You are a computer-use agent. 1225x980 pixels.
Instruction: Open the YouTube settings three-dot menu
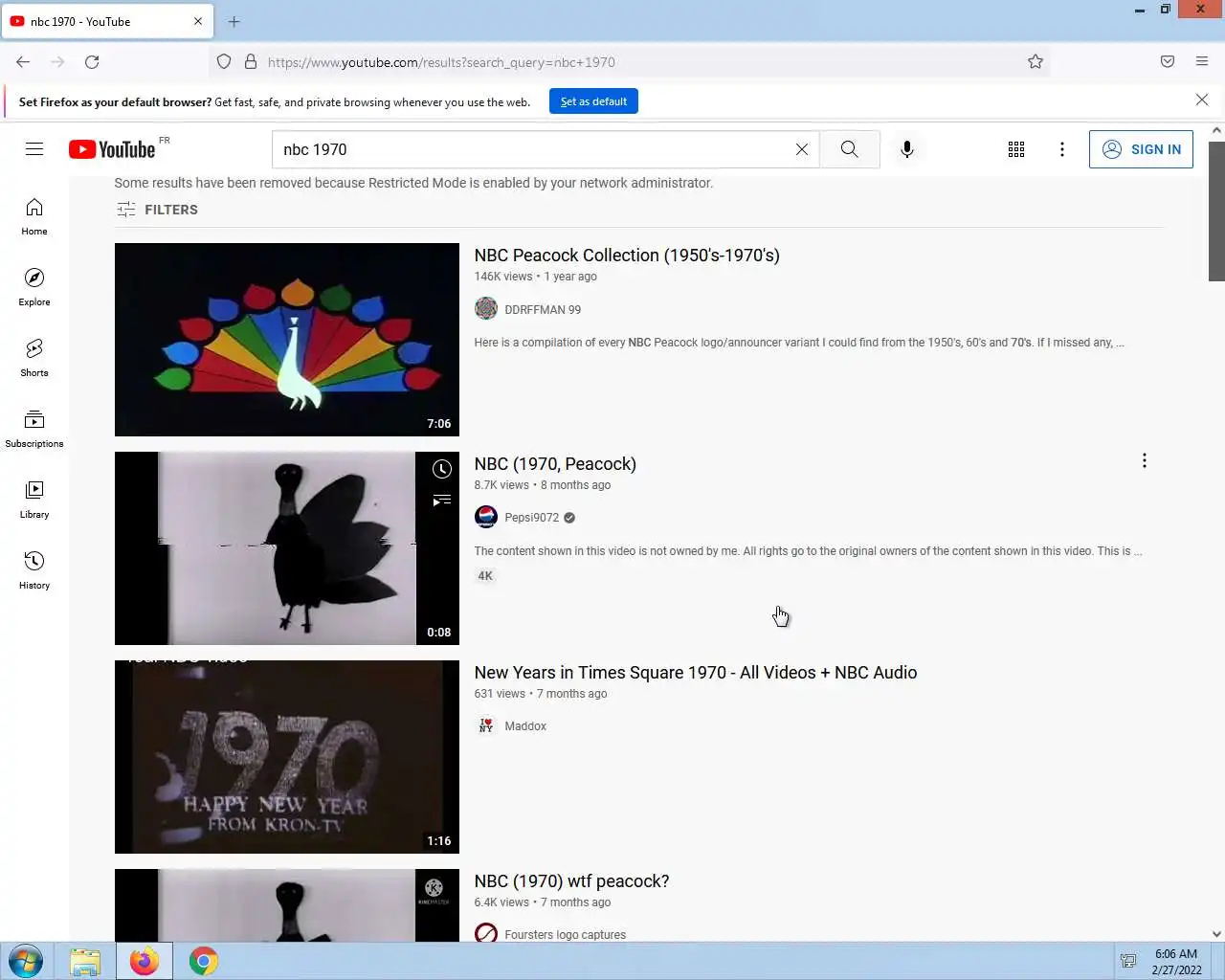tap(1062, 149)
